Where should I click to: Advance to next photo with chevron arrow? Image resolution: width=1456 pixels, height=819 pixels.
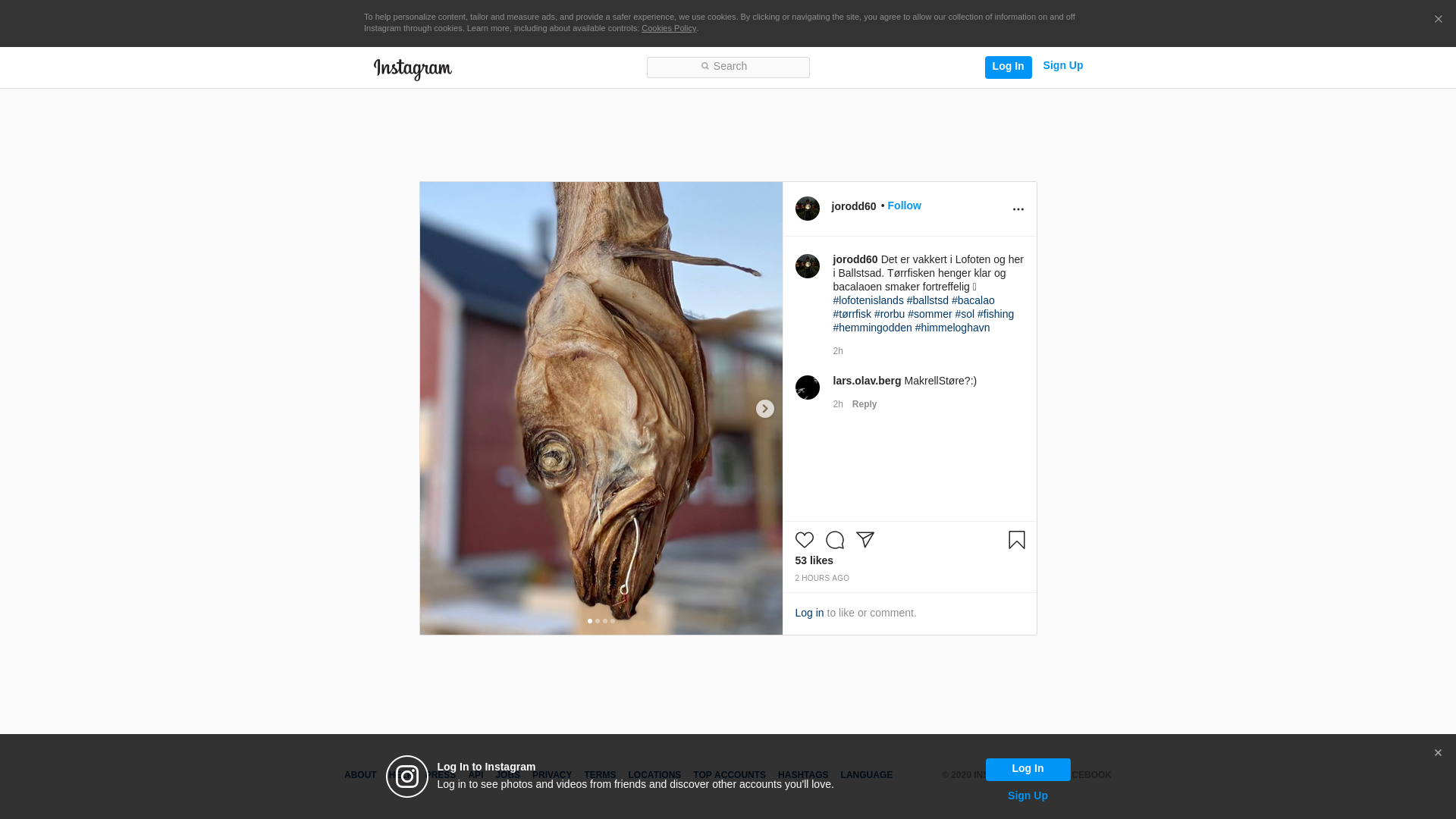click(764, 409)
